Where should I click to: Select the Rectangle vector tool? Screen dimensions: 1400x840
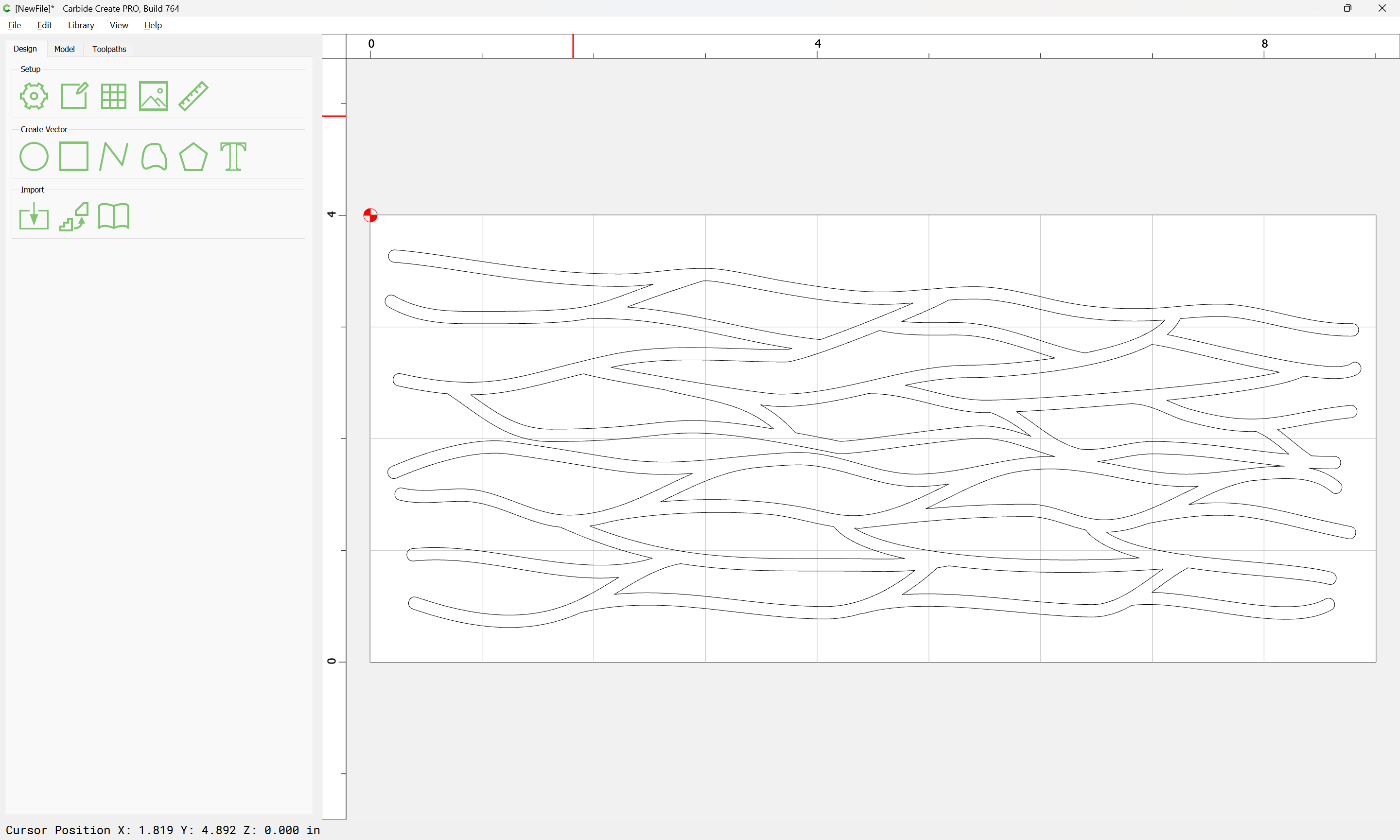coord(74,156)
